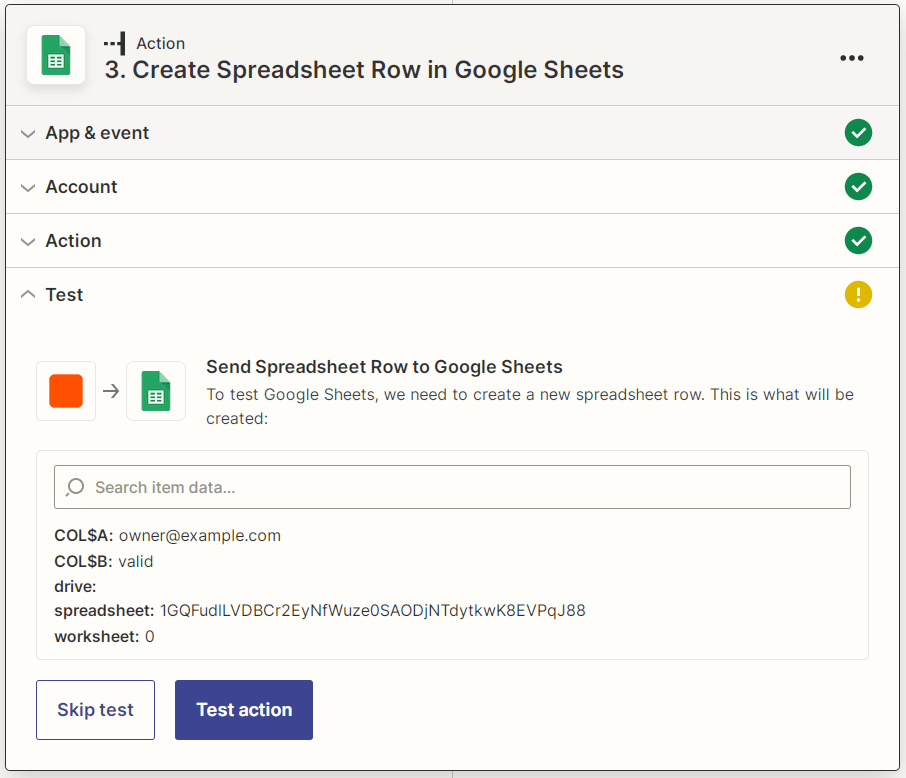Select the orange trigger app icon
Image resolution: width=906 pixels, height=778 pixels.
coord(65,391)
